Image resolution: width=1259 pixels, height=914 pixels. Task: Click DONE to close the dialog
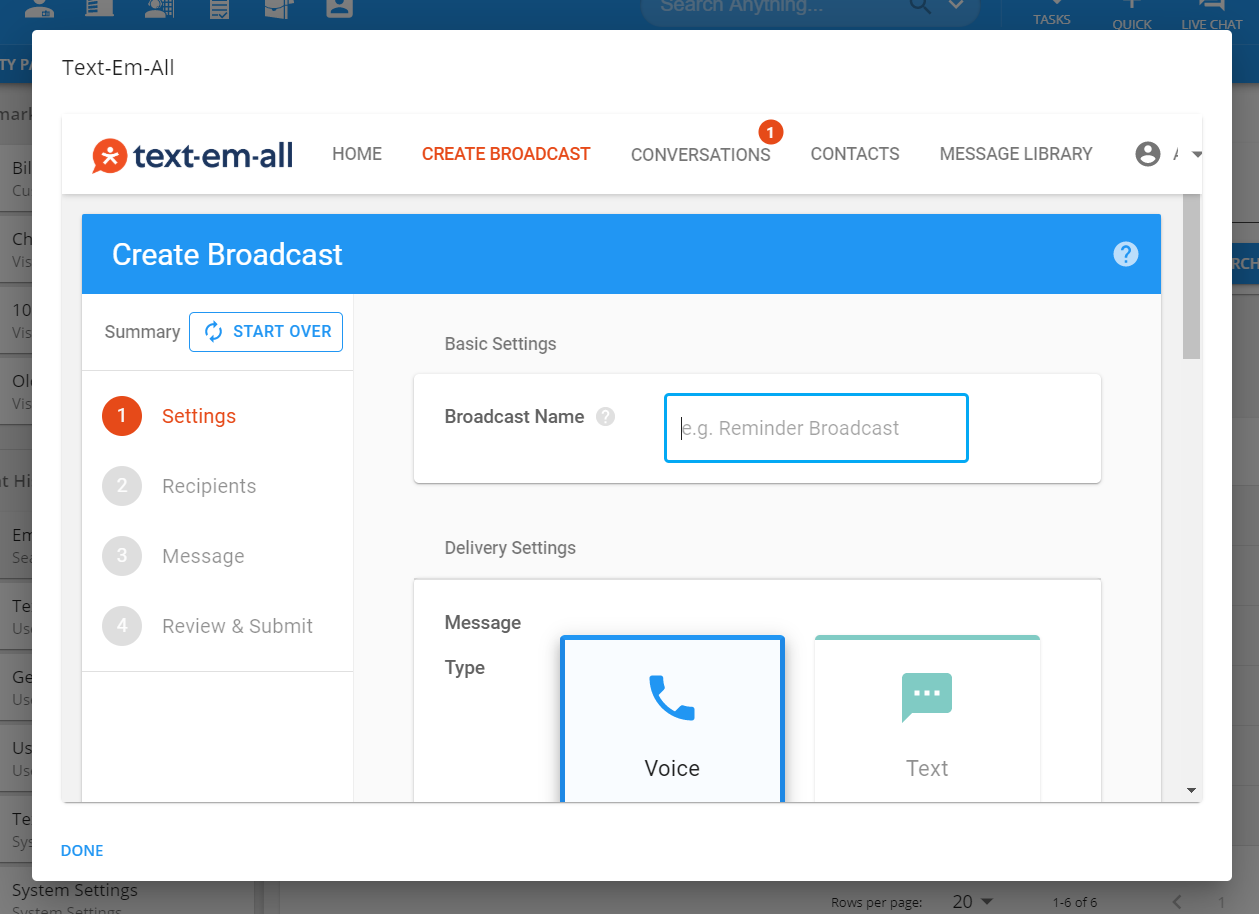82,850
